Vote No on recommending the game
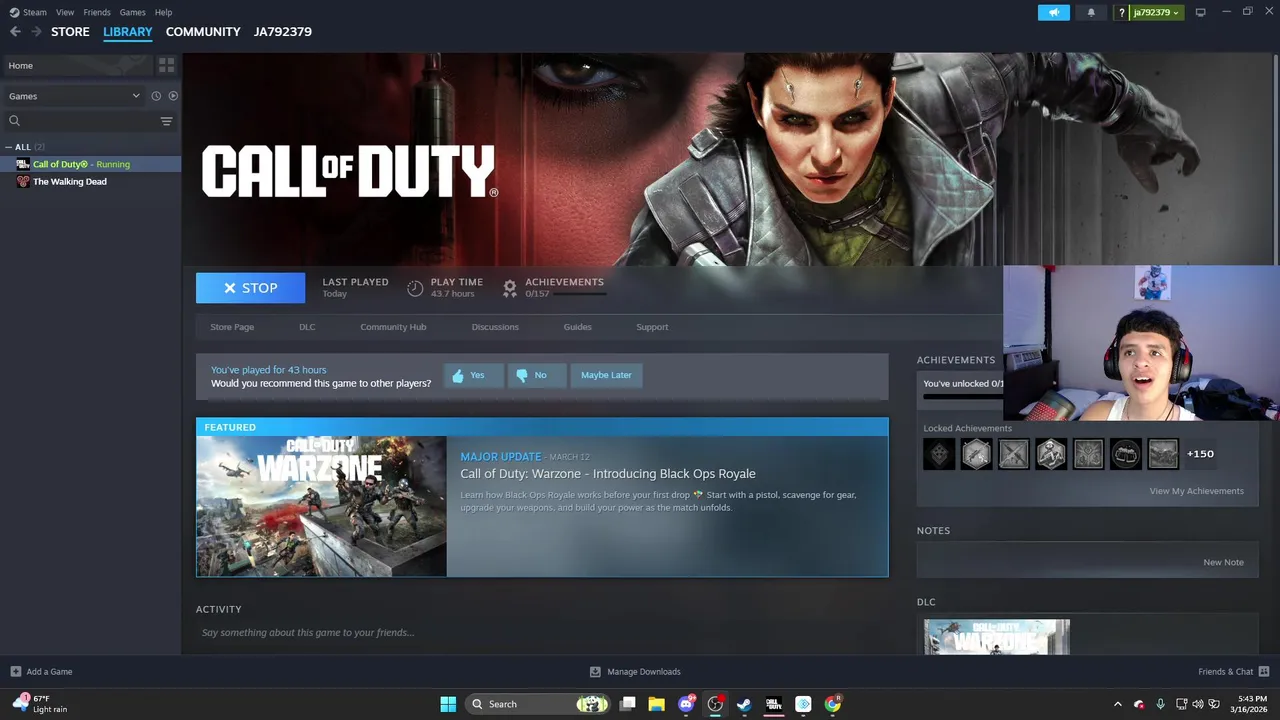Screen dimensions: 1280x720 (536, 375)
